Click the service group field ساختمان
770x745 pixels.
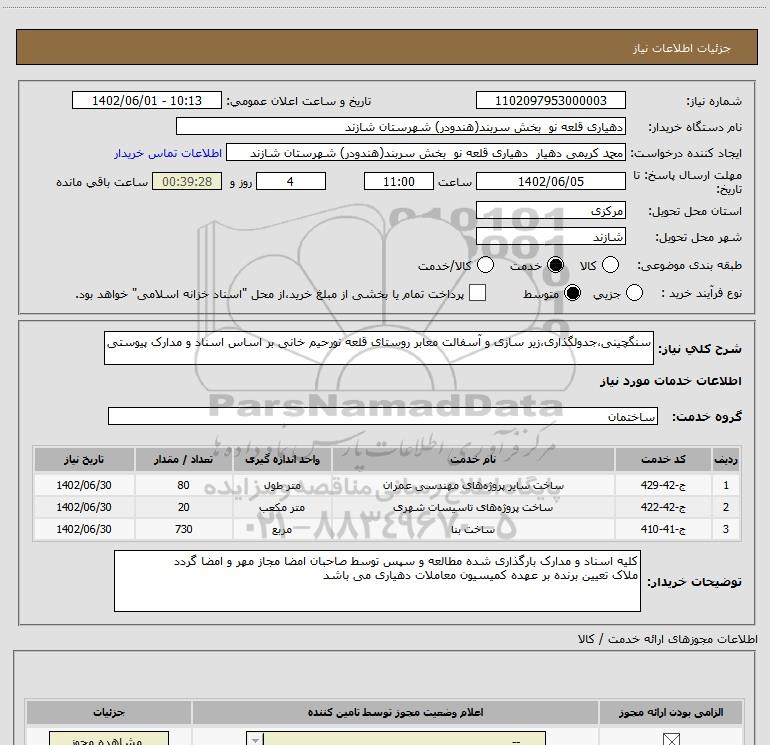(383, 416)
